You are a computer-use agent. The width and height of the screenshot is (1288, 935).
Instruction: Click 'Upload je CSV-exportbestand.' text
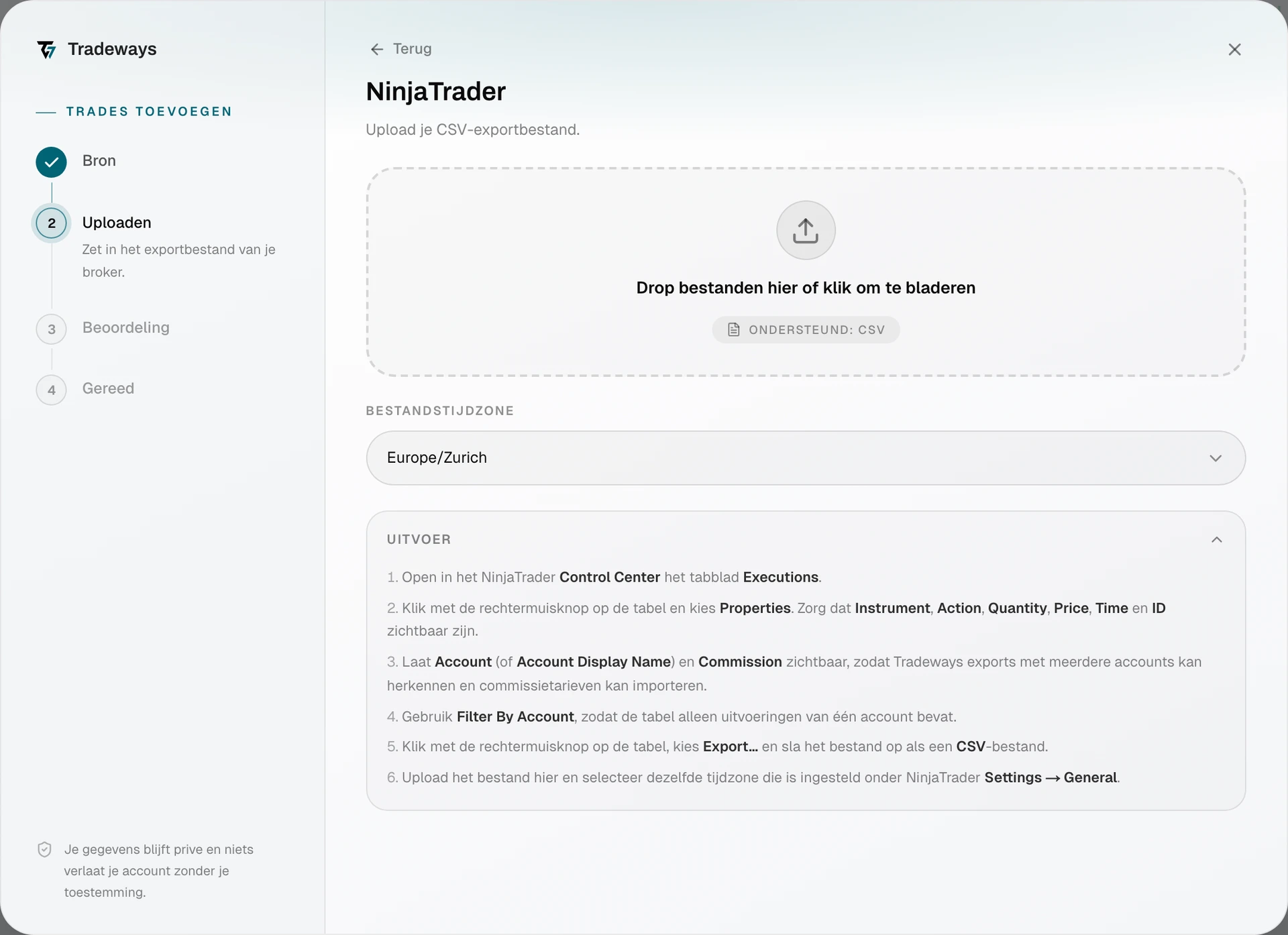(473, 129)
